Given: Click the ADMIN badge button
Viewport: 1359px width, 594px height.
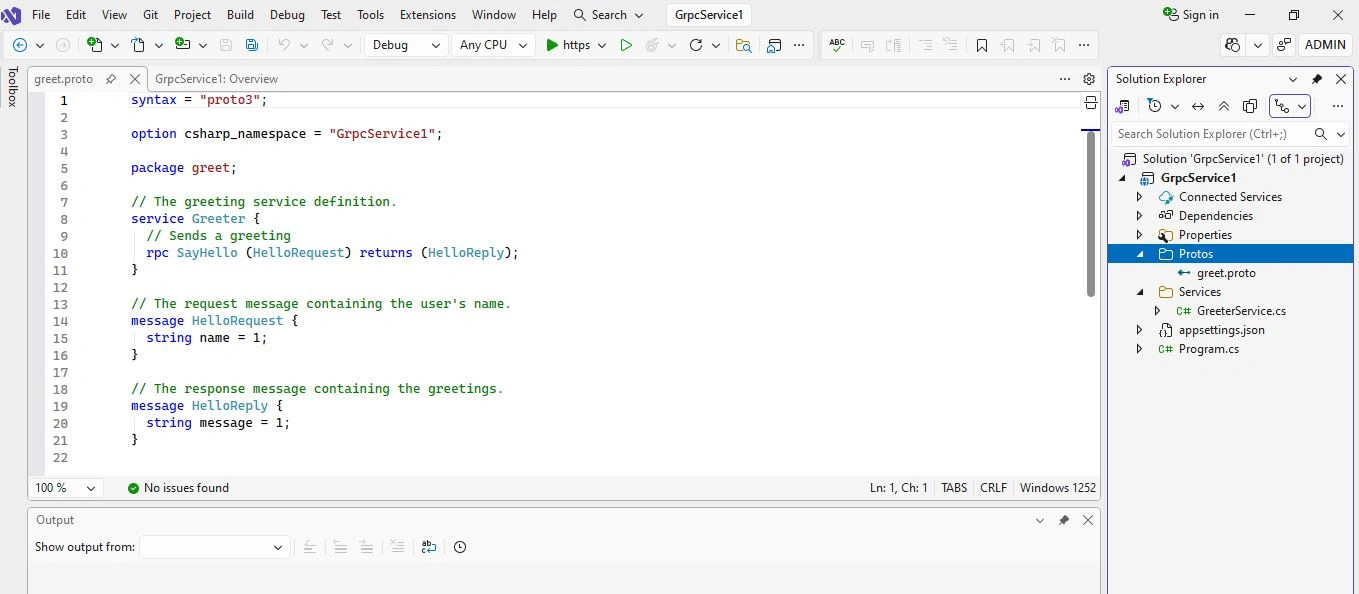Looking at the screenshot, I should click(1326, 45).
